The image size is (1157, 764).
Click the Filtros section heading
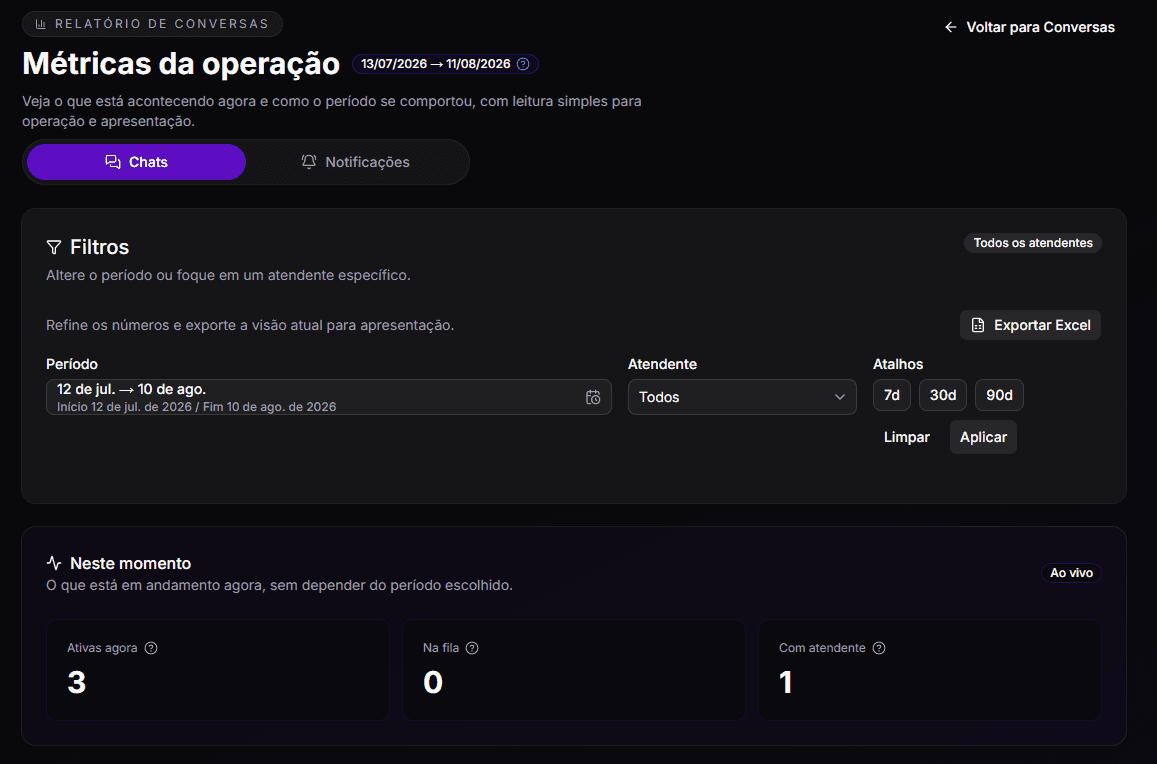tap(100, 247)
